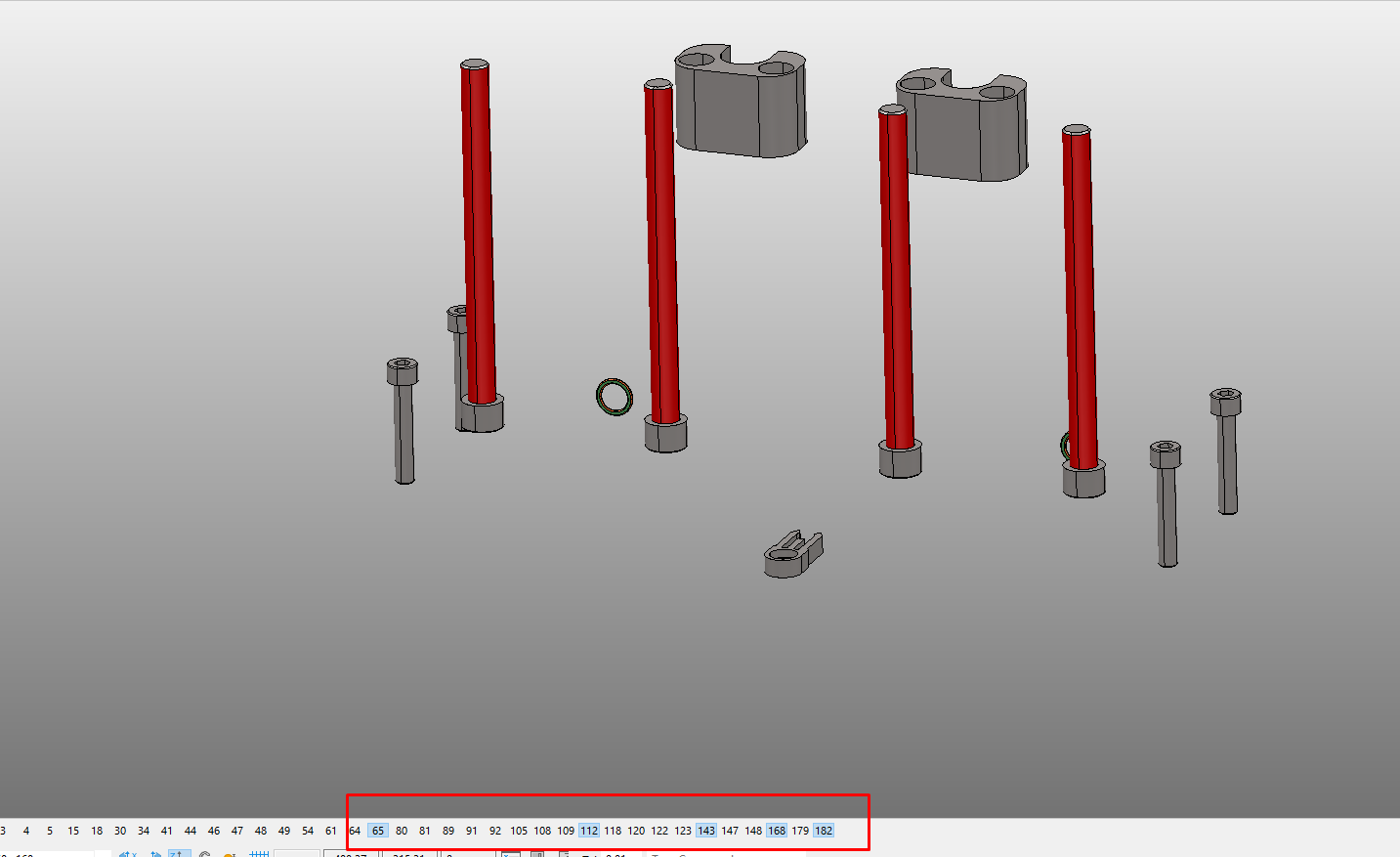This screenshot has width=1400, height=857.
Task: Deselect highlighted number 168
Action: [776, 830]
